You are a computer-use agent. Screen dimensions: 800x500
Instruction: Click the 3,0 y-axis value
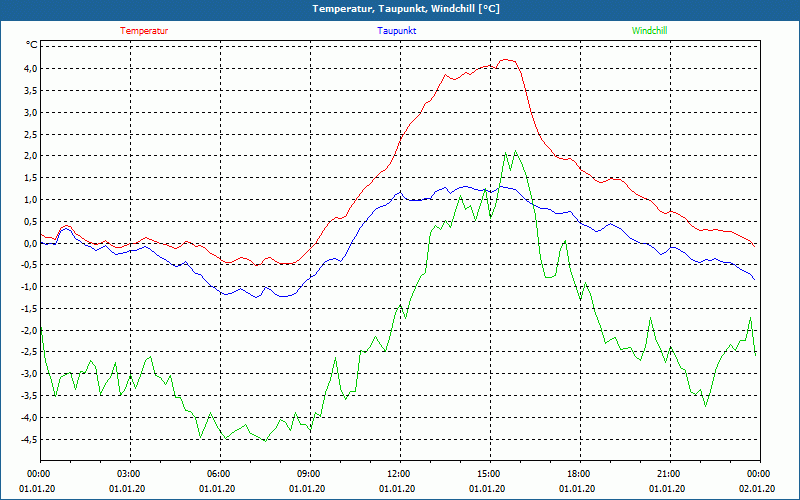click(31, 112)
